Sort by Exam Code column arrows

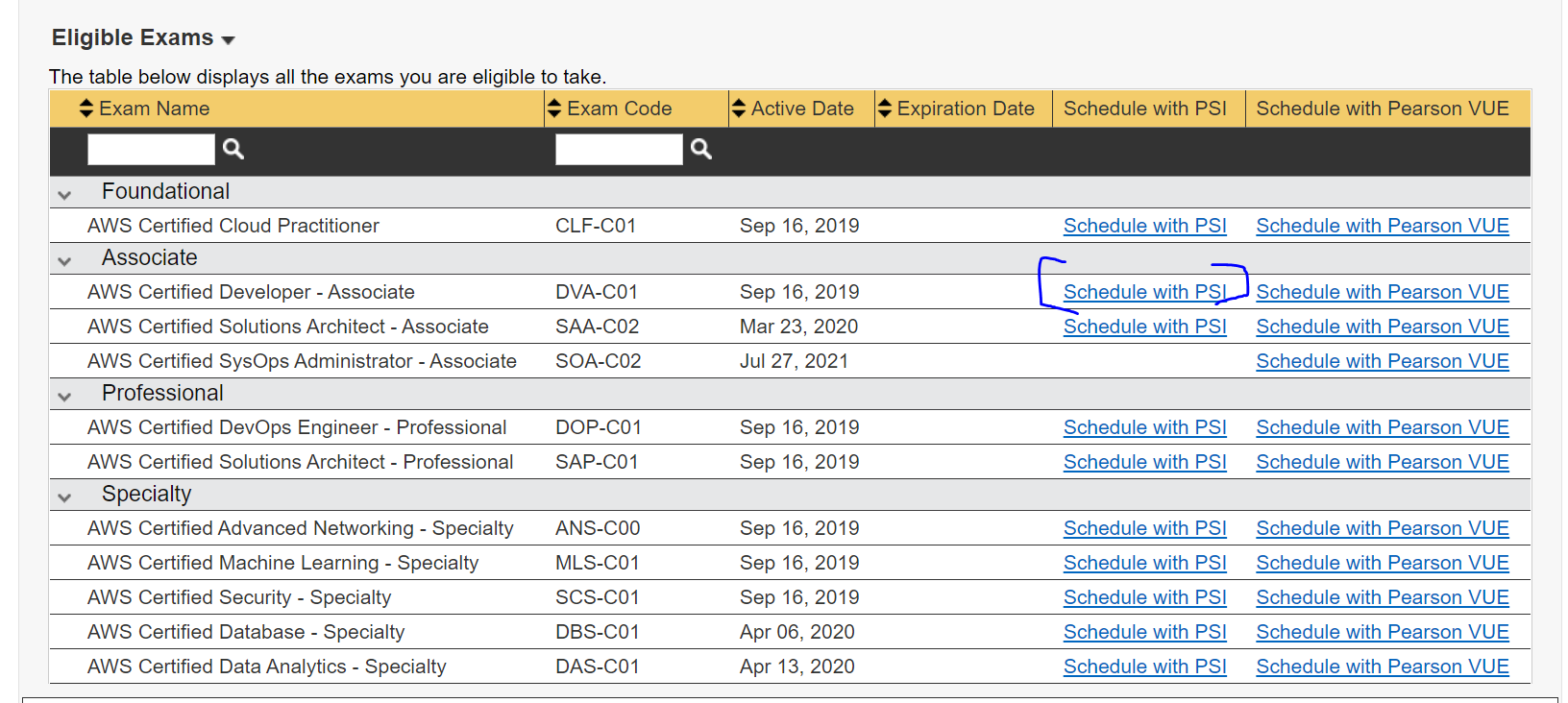(554, 109)
